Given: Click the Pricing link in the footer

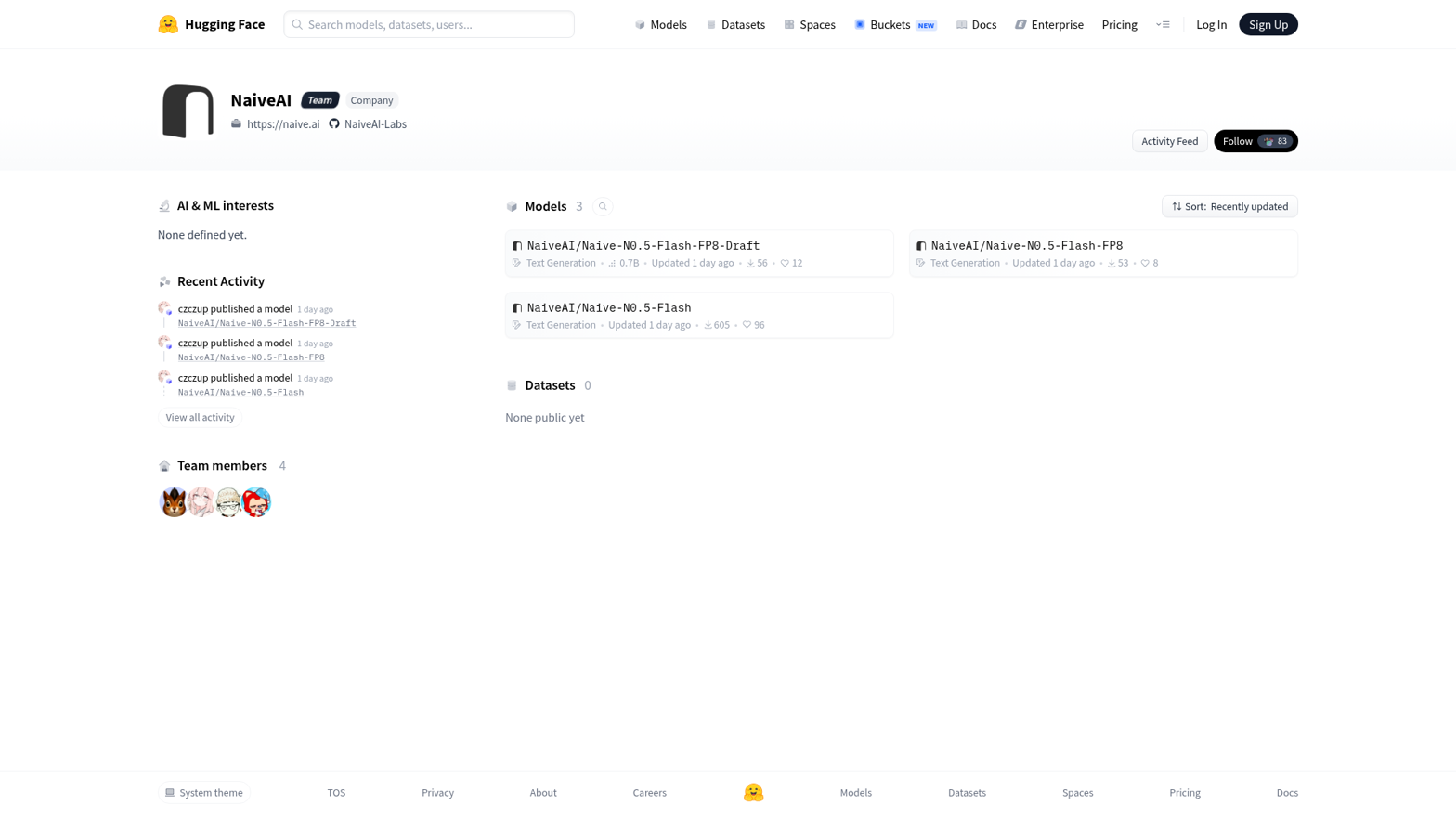Looking at the screenshot, I should pyautogui.click(x=1184, y=792).
